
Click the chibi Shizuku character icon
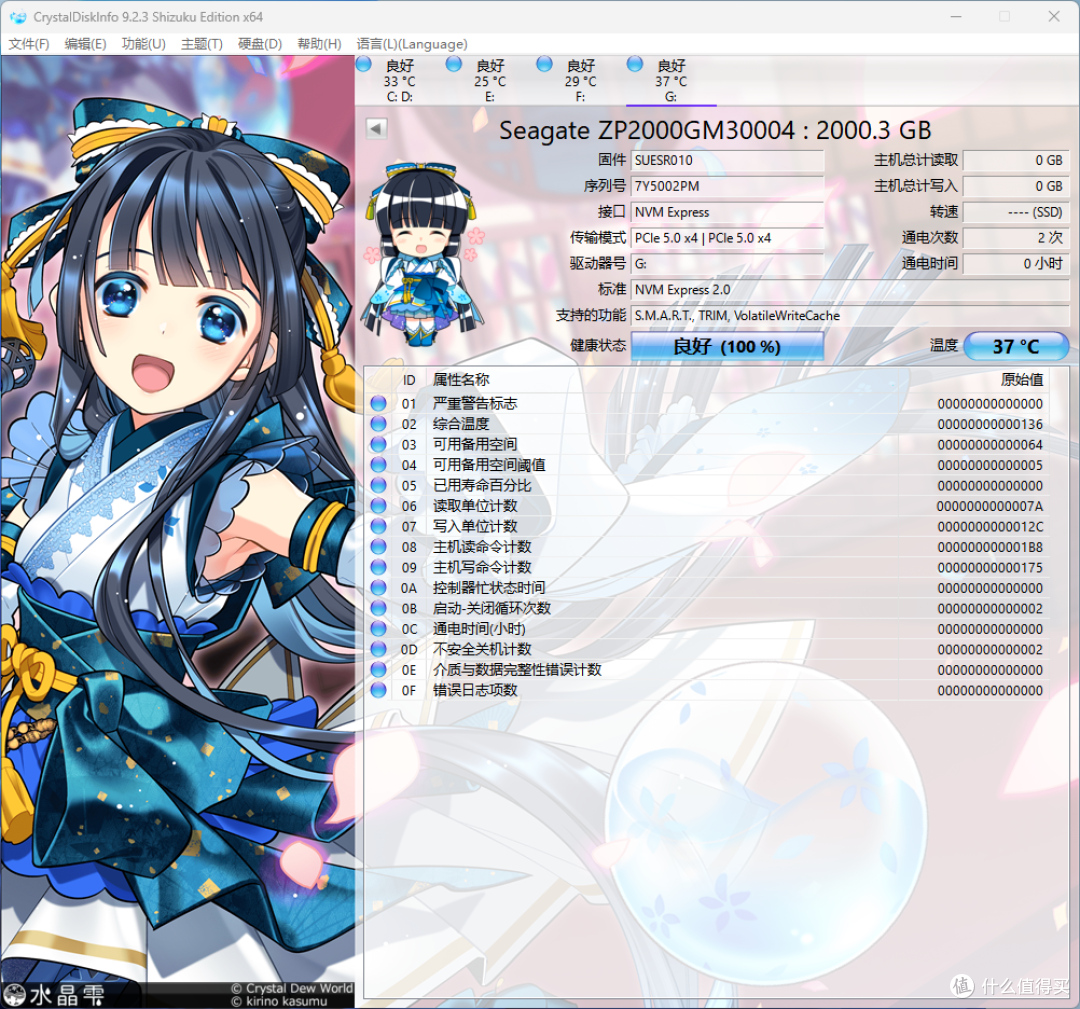click(x=423, y=253)
